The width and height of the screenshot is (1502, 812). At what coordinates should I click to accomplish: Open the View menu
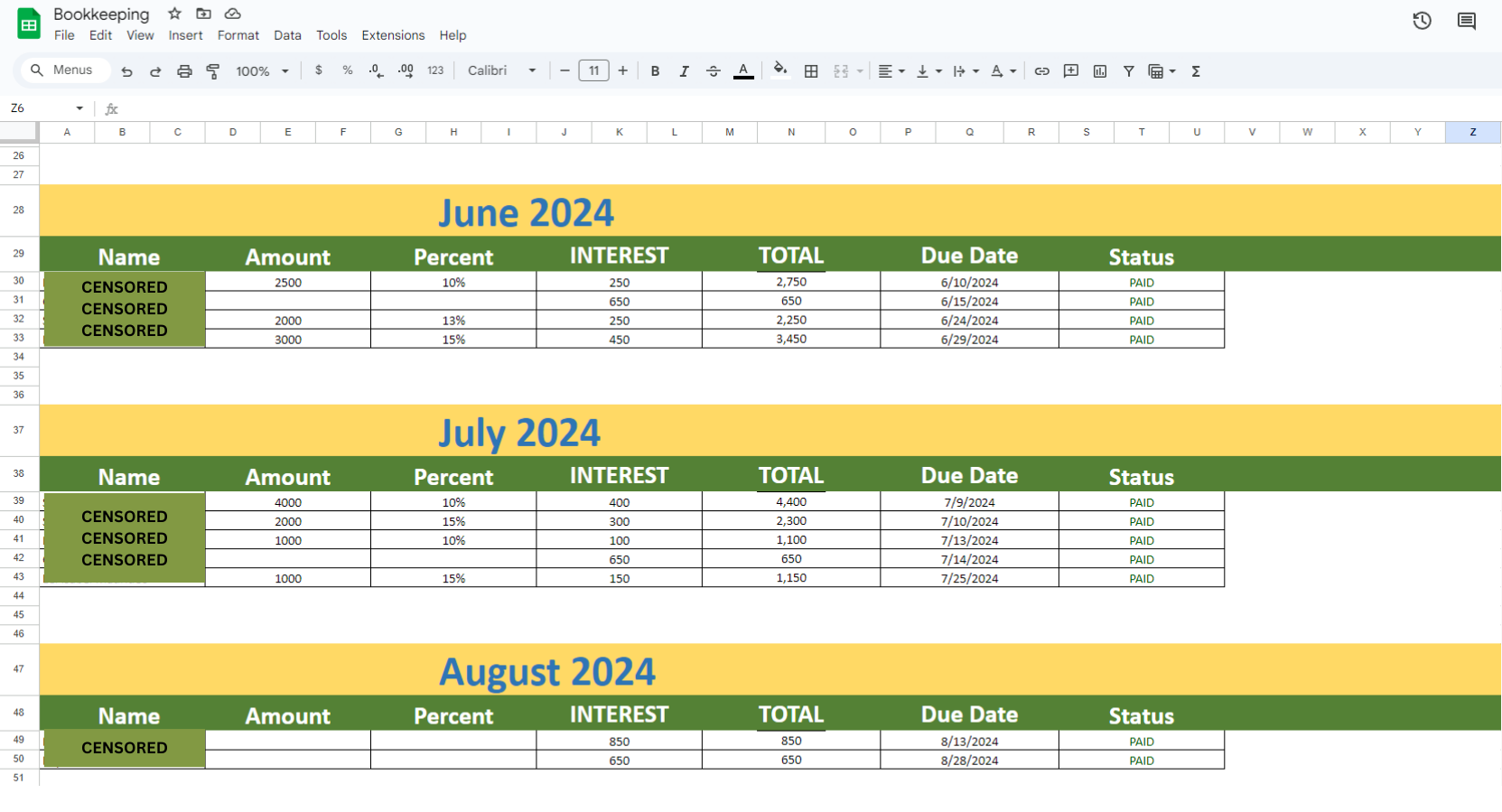click(x=140, y=35)
